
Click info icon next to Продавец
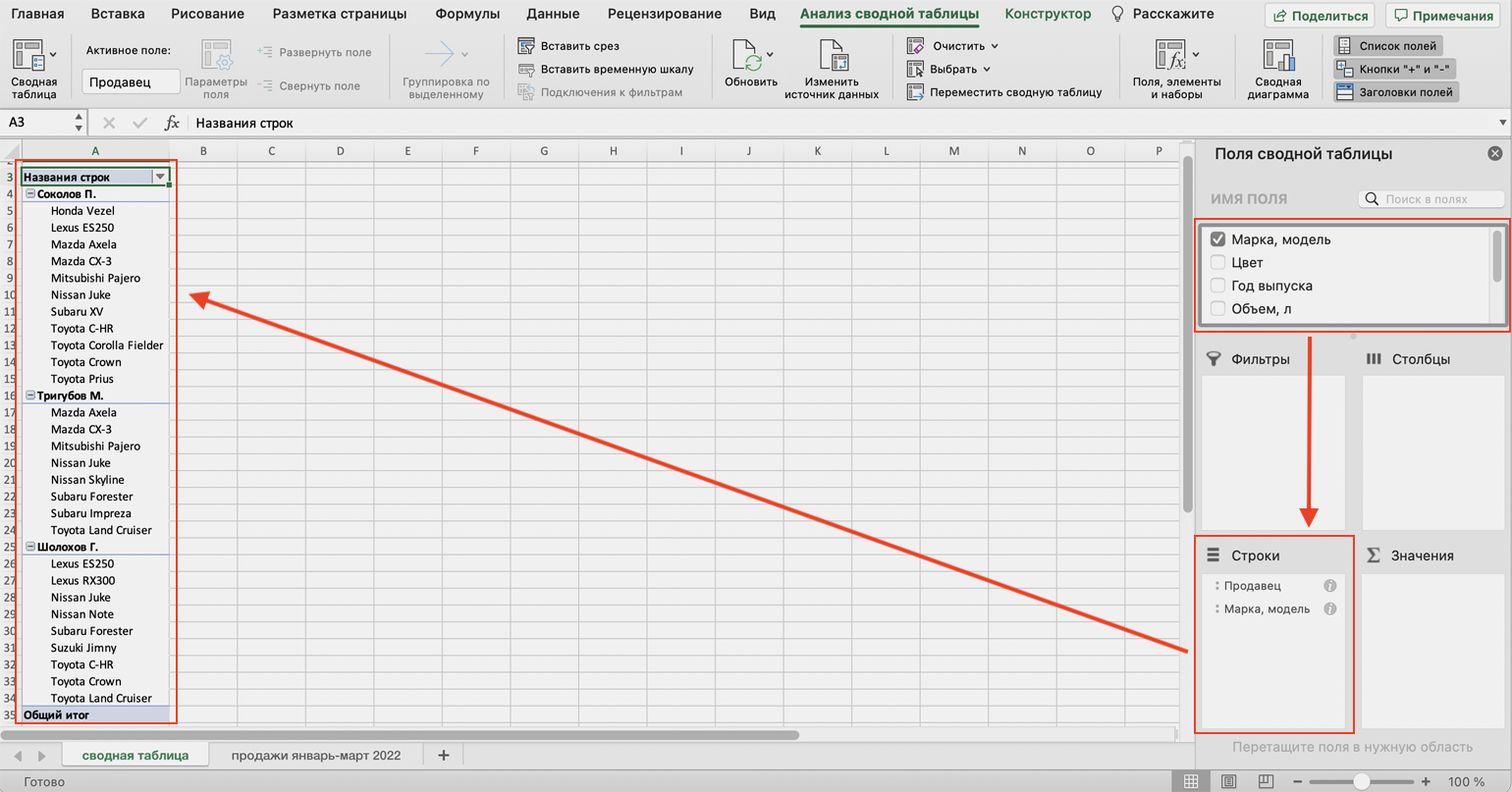pos(1330,586)
